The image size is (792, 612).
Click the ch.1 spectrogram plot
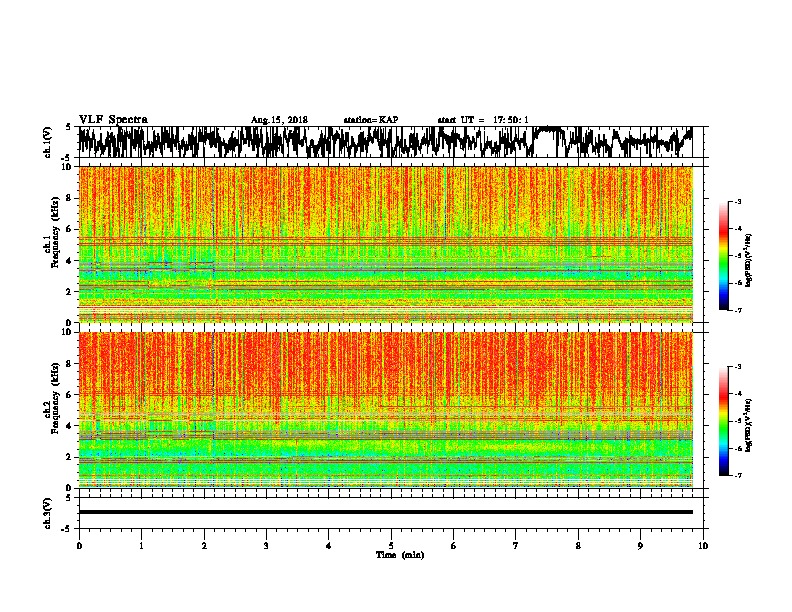click(386, 244)
